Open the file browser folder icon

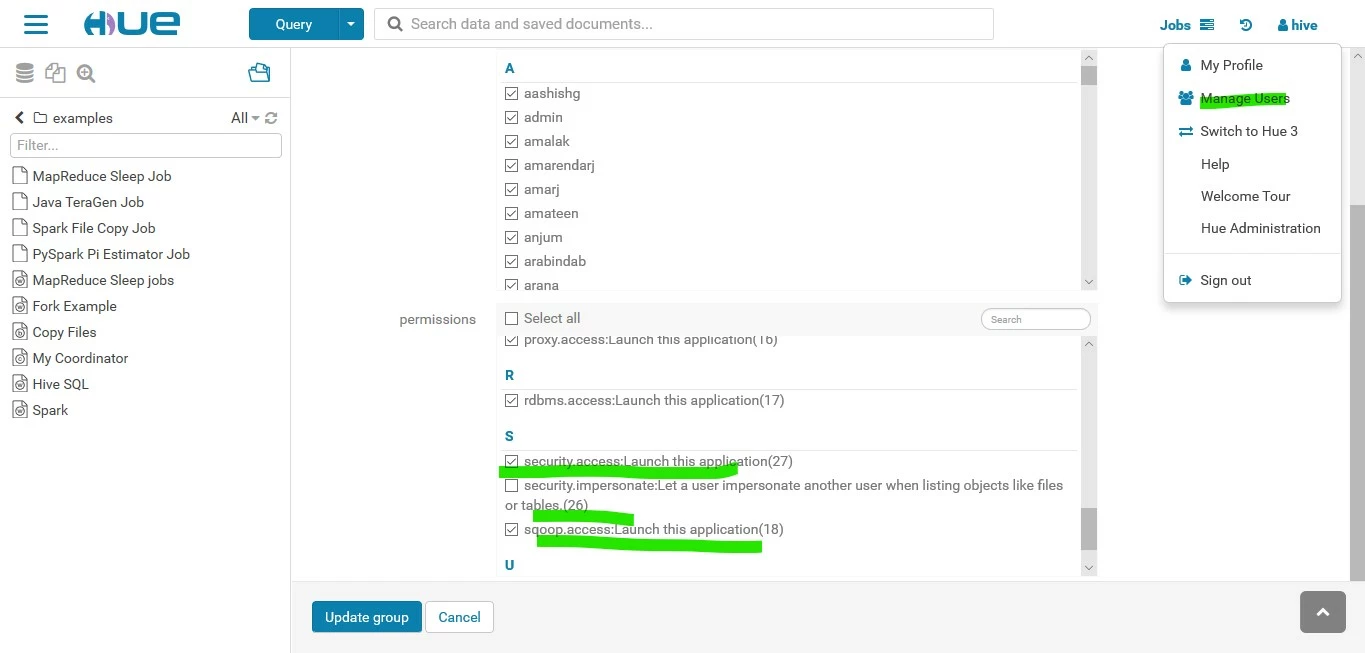coord(259,72)
